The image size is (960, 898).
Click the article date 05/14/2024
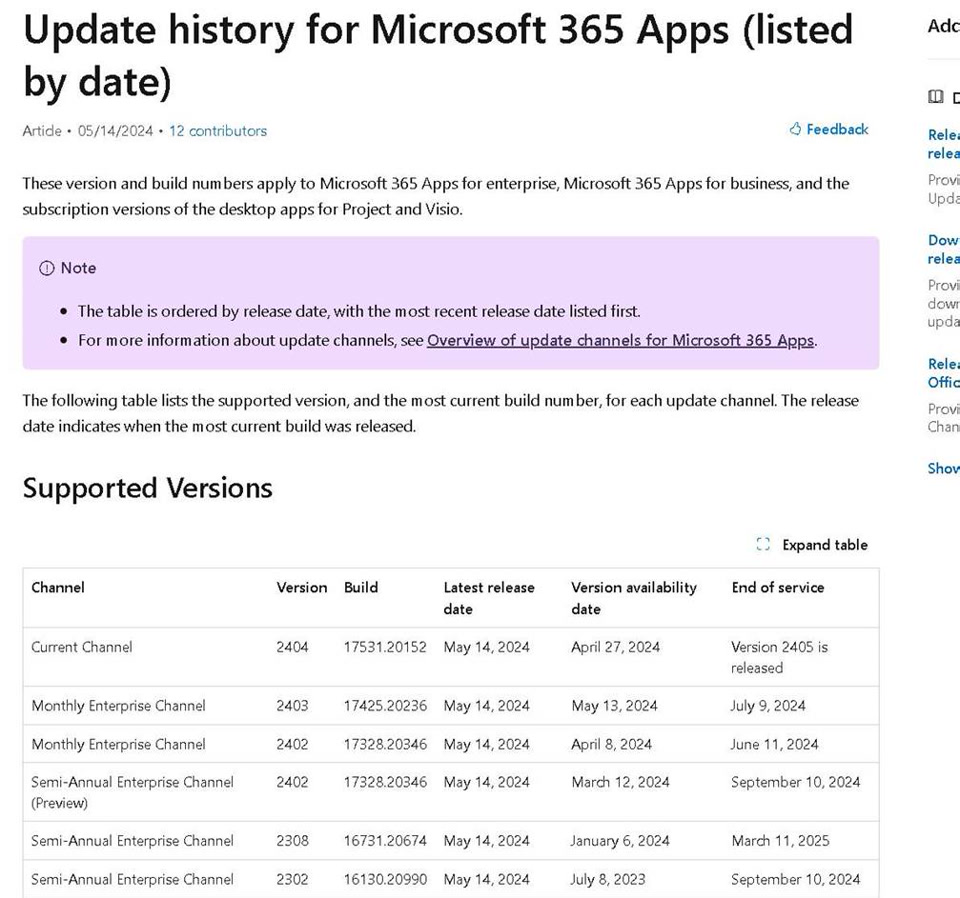[115, 131]
